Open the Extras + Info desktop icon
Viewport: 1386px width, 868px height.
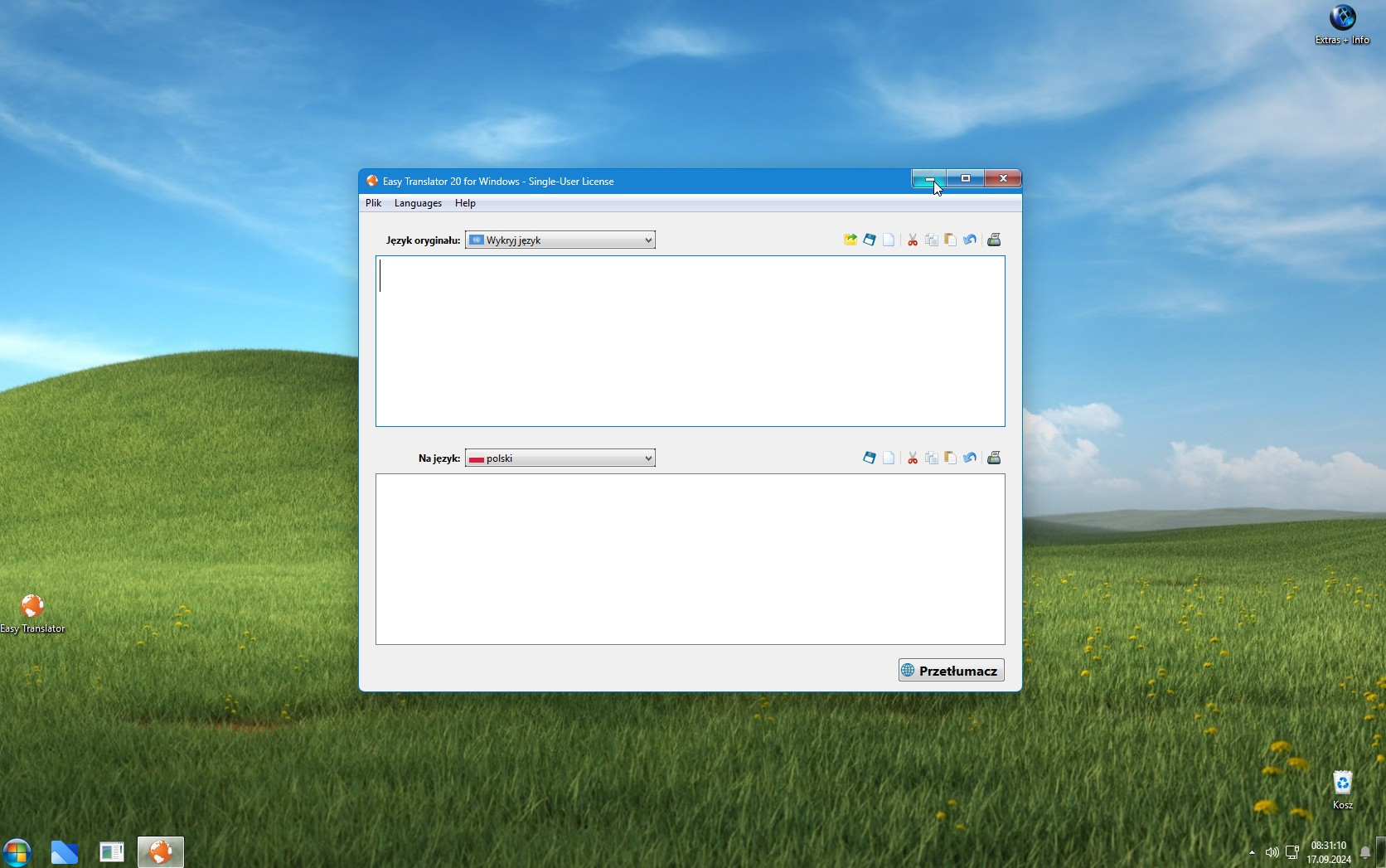[1342, 25]
